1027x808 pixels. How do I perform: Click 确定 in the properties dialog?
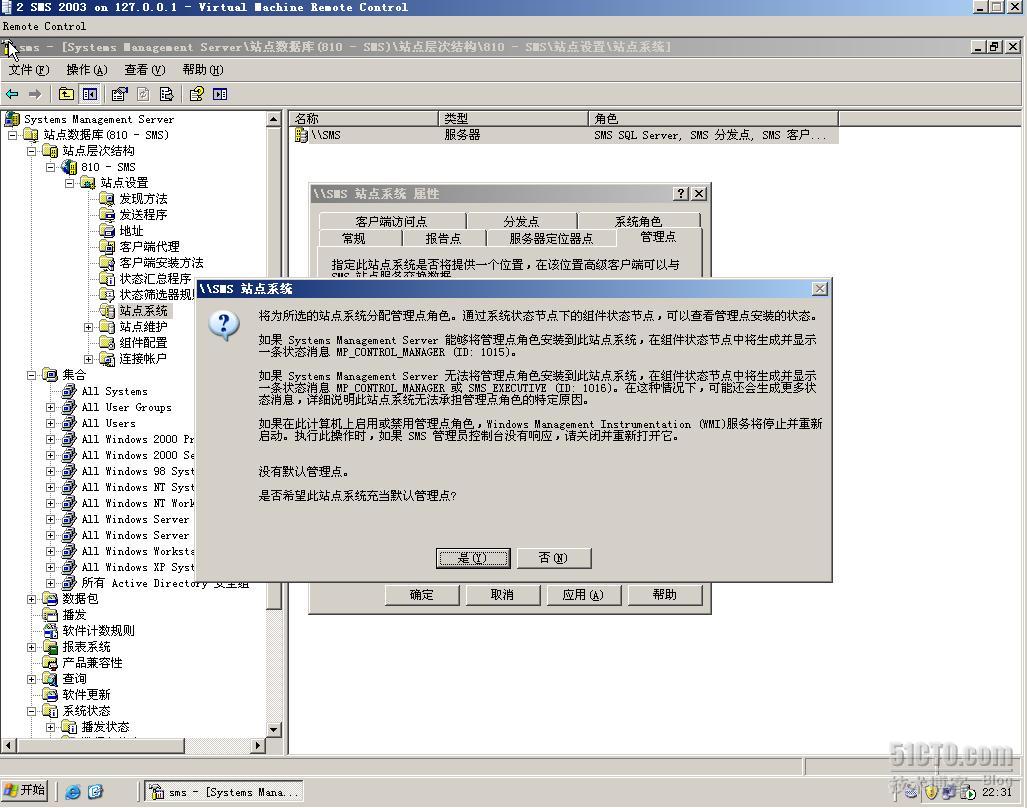point(422,595)
